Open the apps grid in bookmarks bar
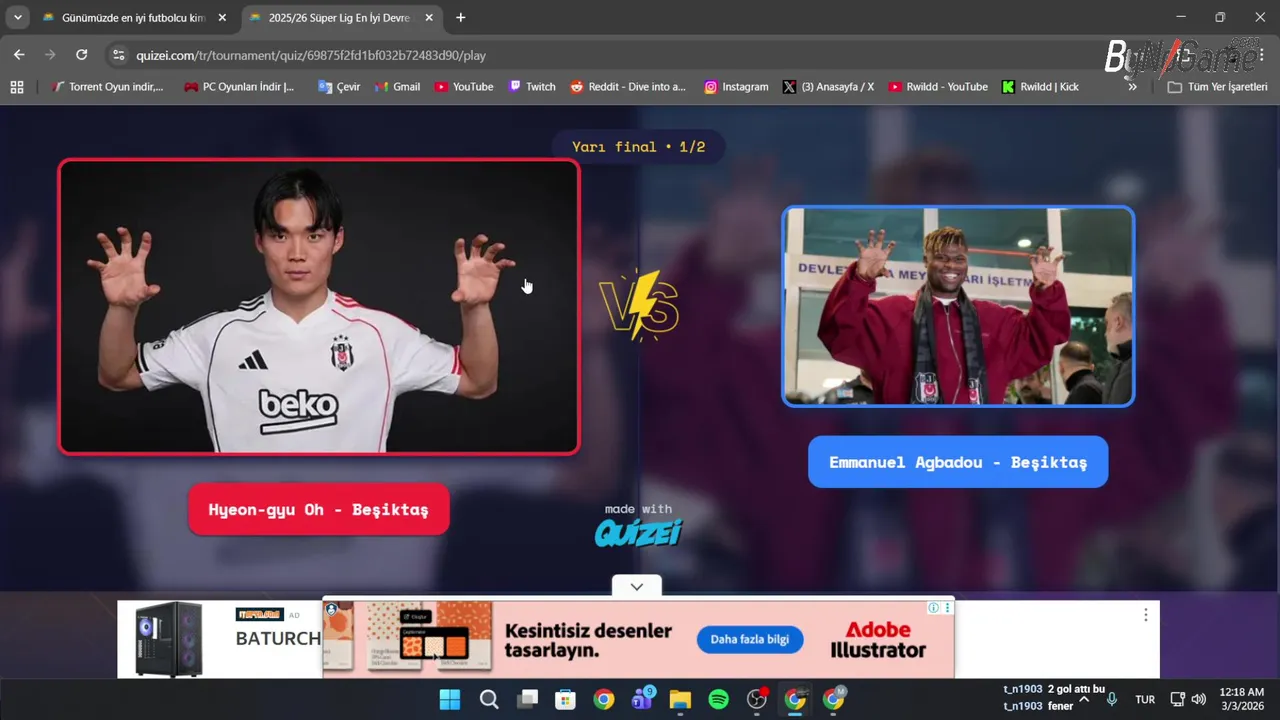The width and height of the screenshot is (1280, 720). pyautogui.click(x=17, y=87)
